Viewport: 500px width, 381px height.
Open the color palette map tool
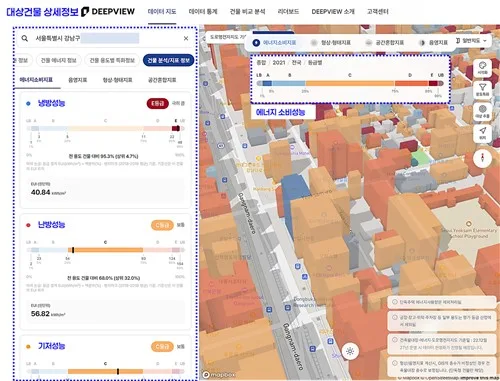(482, 68)
